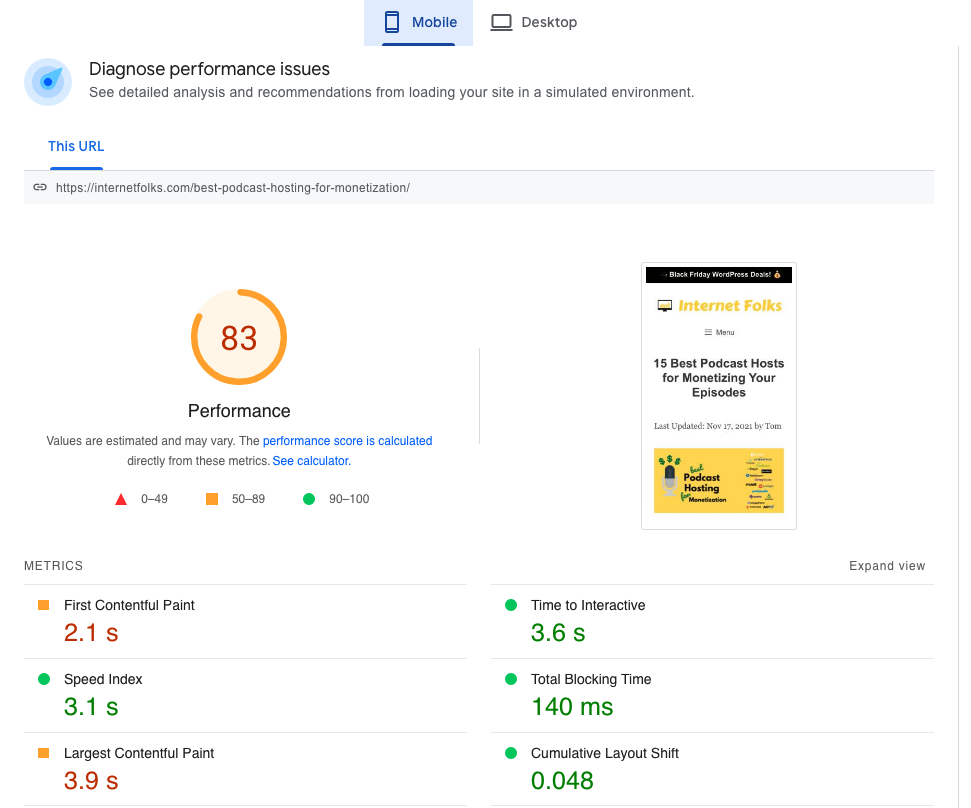Screen dimensions: 971x808
Task: Click green dot beside Speed Index
Action: pyautogui.click(x=43, y=679)
